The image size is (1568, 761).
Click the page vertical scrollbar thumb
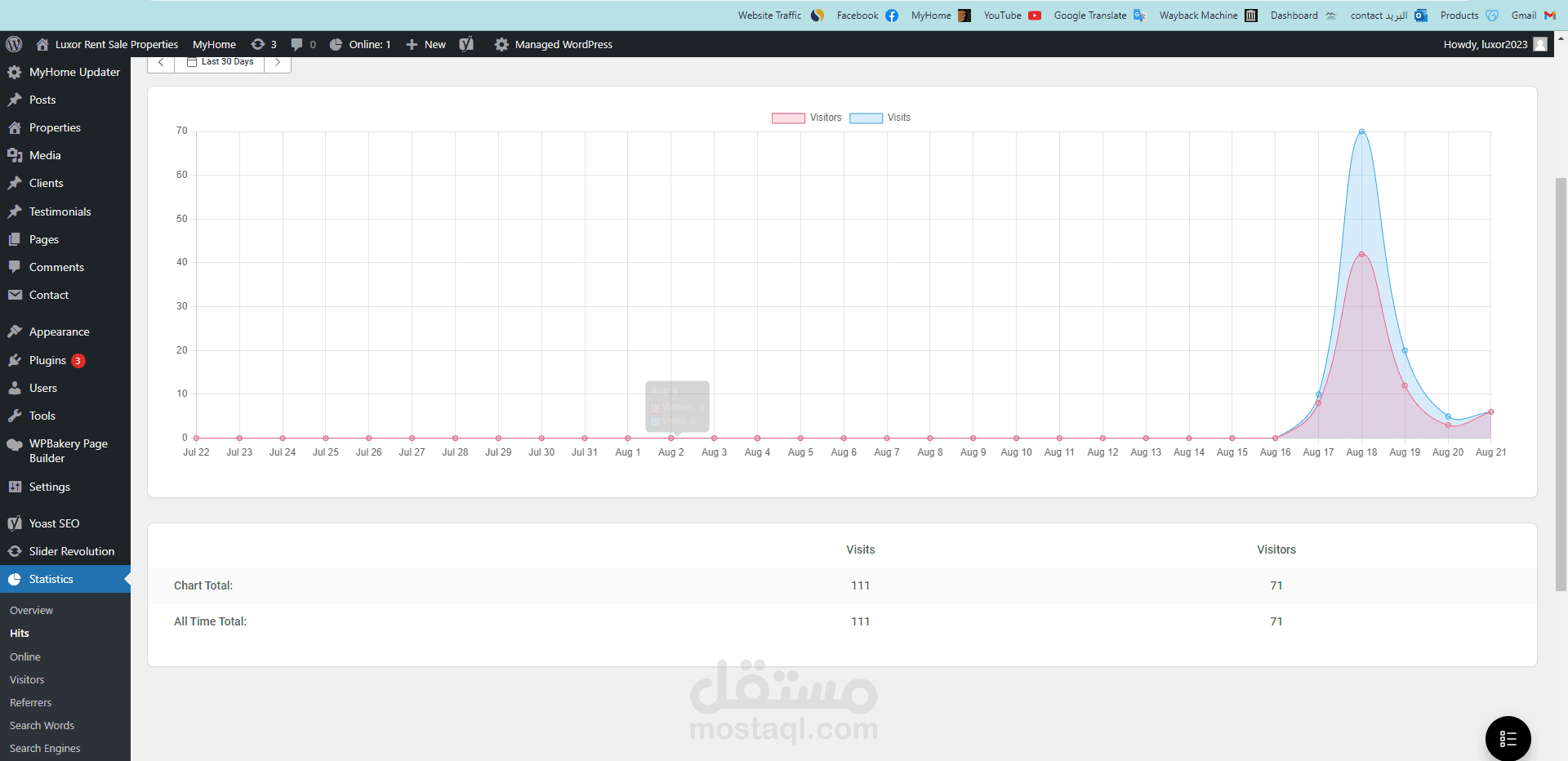(1561, 384)
